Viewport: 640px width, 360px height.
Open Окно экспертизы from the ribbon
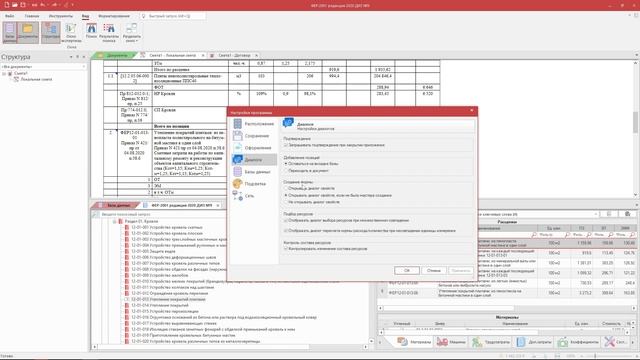pos(71,33)
